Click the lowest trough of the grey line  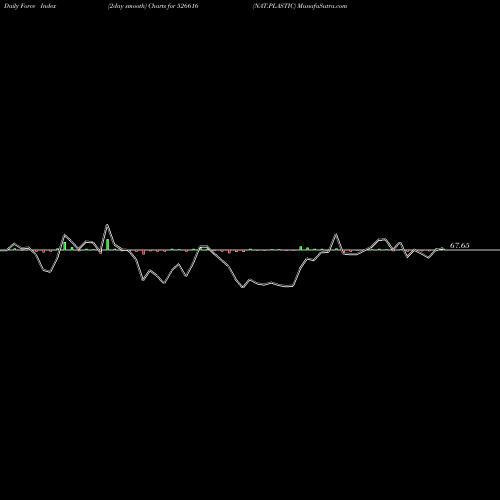243,287
